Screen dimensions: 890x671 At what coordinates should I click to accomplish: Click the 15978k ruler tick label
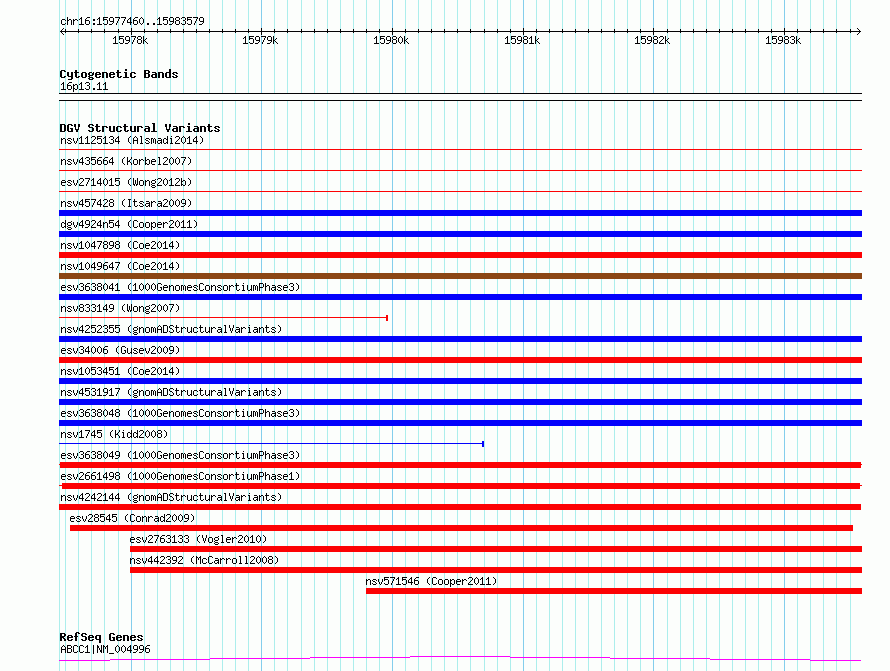tap(130, 40)
